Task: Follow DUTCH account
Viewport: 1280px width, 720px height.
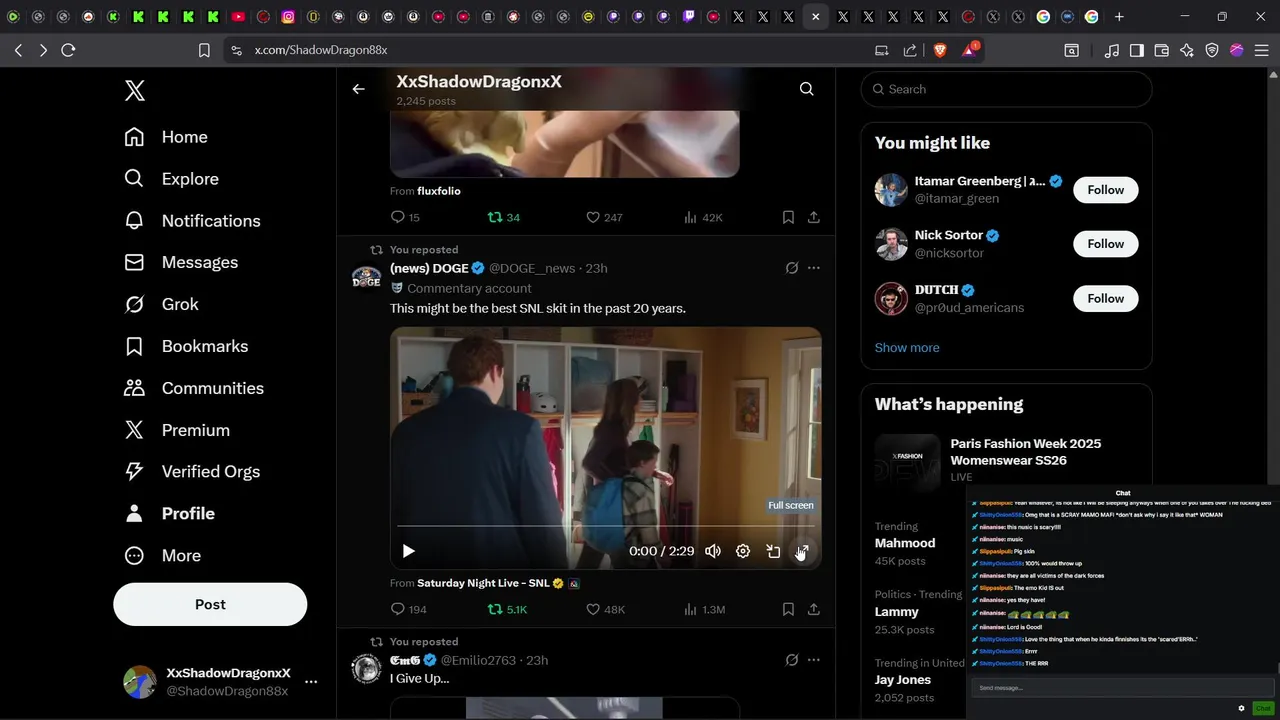Action: click(x=1106, y=298)
